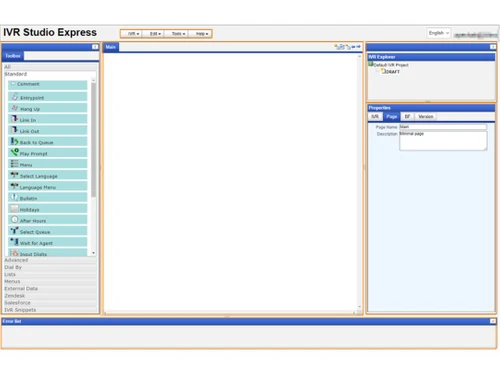Screen dimensions: 500x375
Task: Select DRAFT node in IVR Explorer
Action: click(x=392, y=72)
